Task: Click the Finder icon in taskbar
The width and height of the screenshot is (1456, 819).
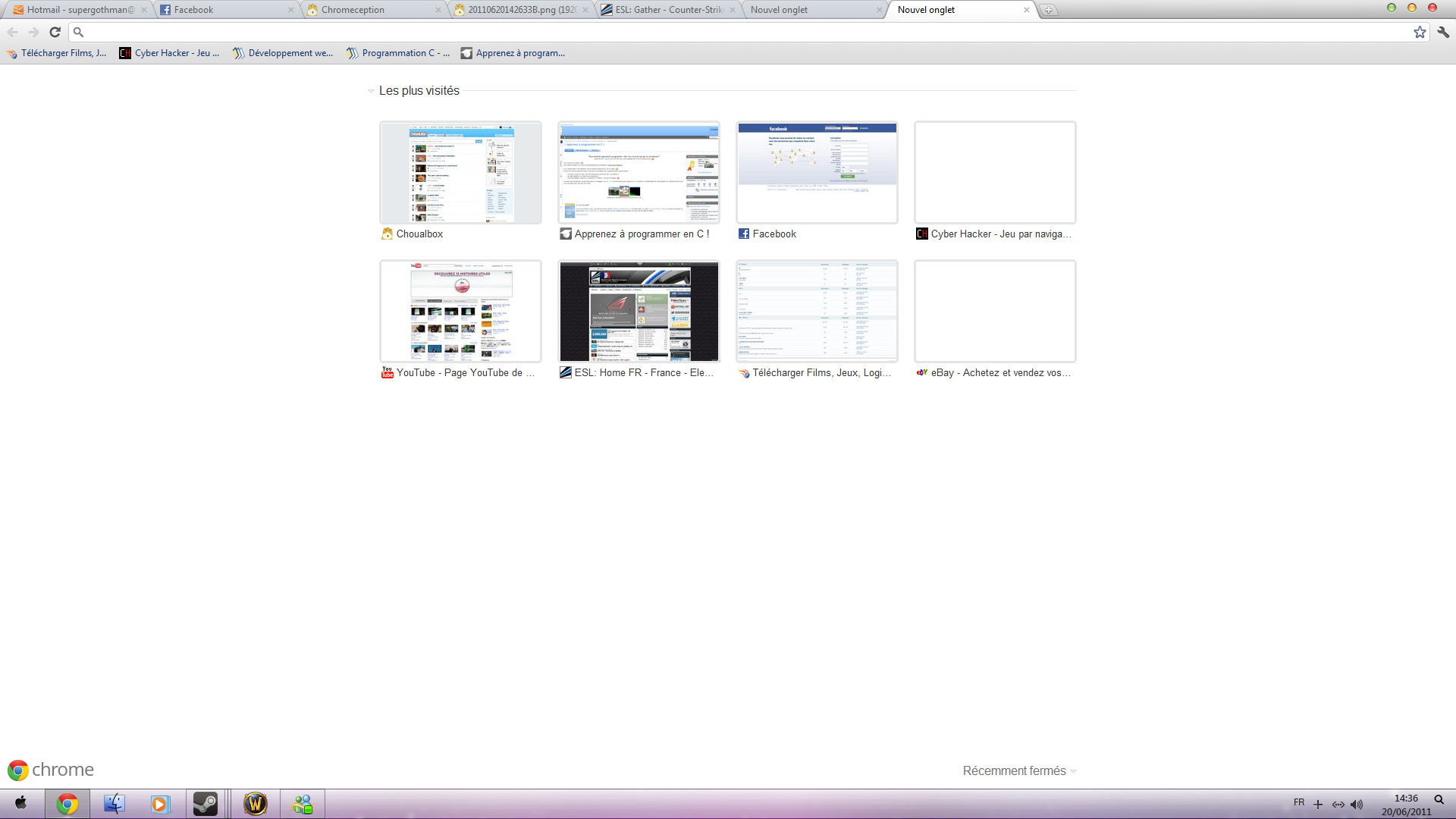Action: point(114,803)
